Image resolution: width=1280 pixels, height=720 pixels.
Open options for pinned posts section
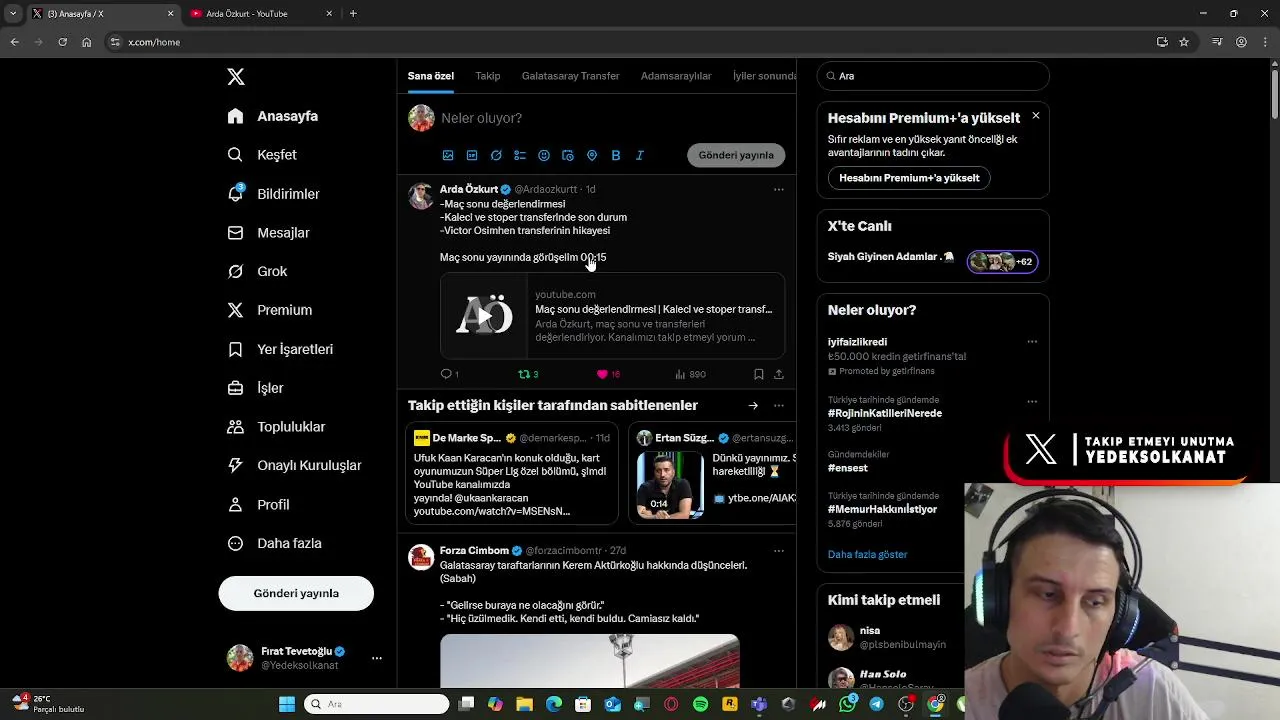point(779,405)
